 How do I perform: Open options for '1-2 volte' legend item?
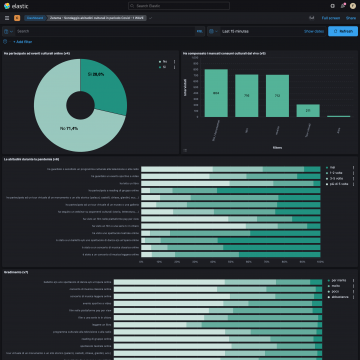tap(353, 173)
